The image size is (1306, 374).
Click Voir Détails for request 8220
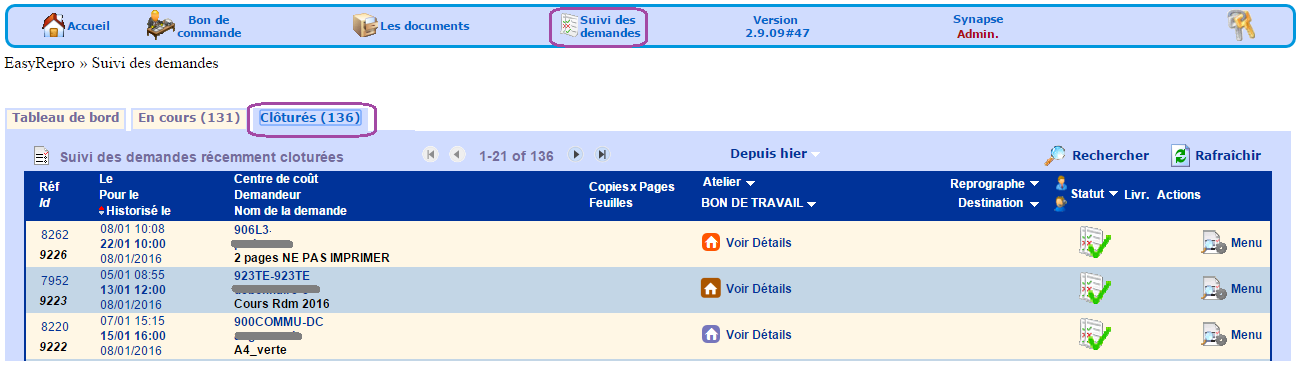pos(758,335)
